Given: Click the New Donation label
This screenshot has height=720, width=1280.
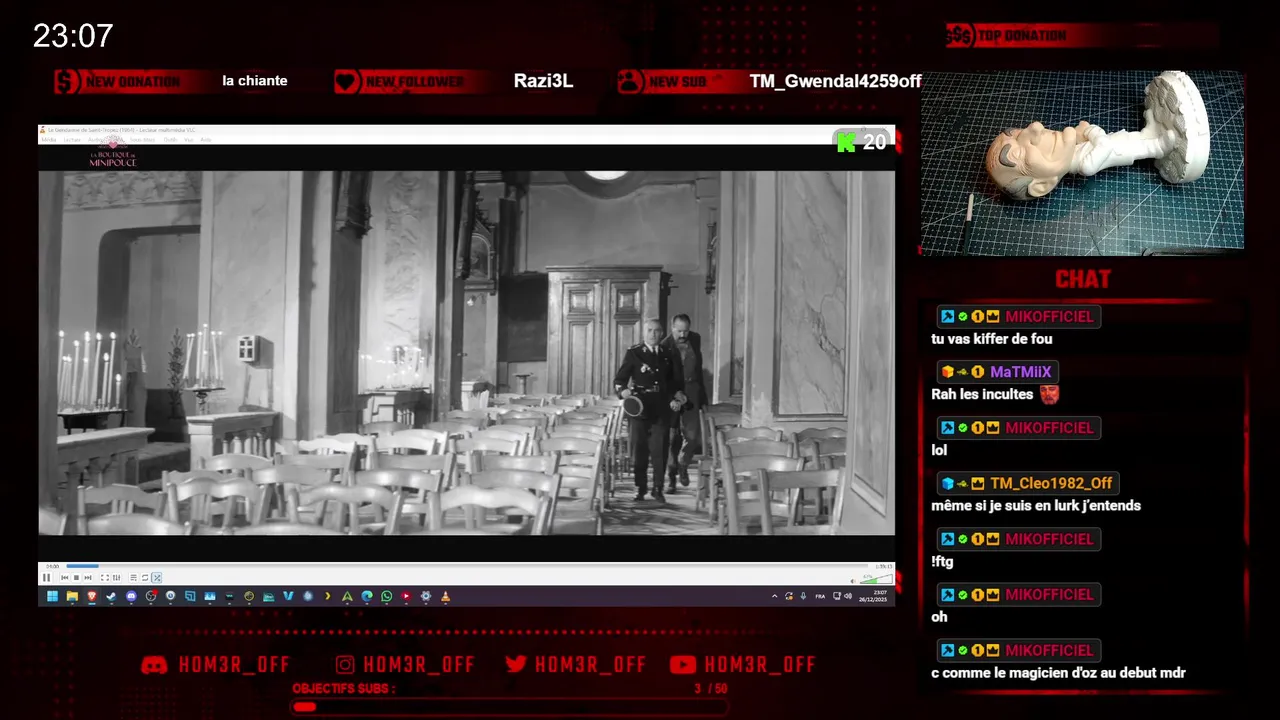Looking at the screenshot, I should pyautogui.click(x=133, y=82).
